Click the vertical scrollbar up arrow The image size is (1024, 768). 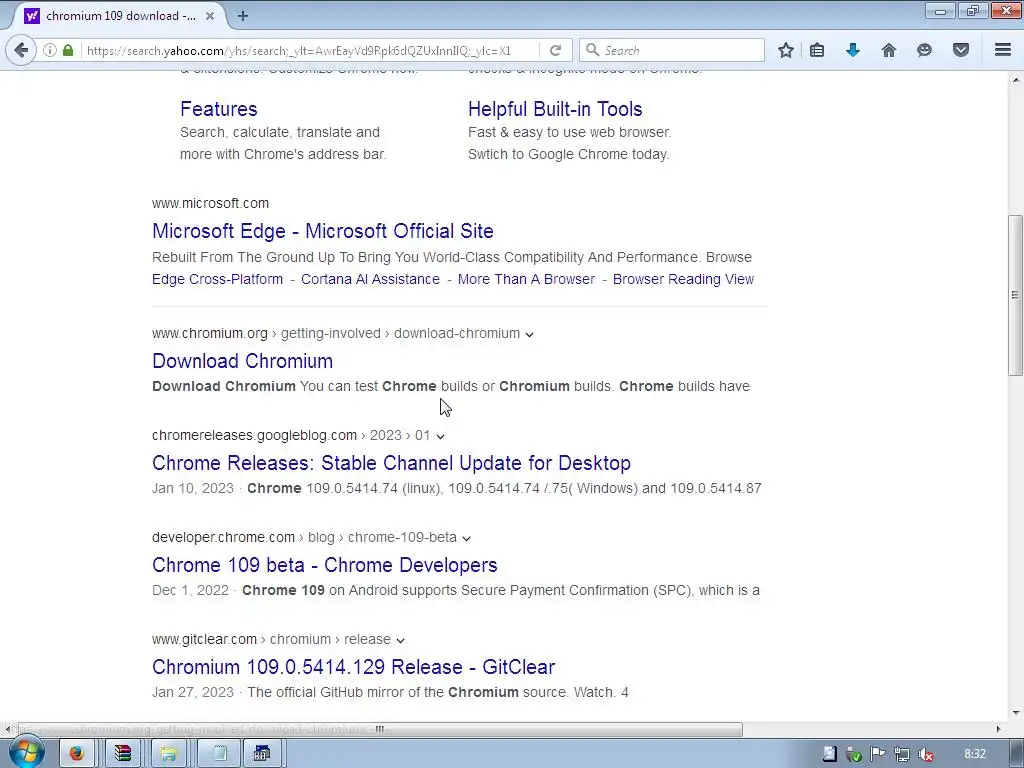click(x=1015, y=80)
